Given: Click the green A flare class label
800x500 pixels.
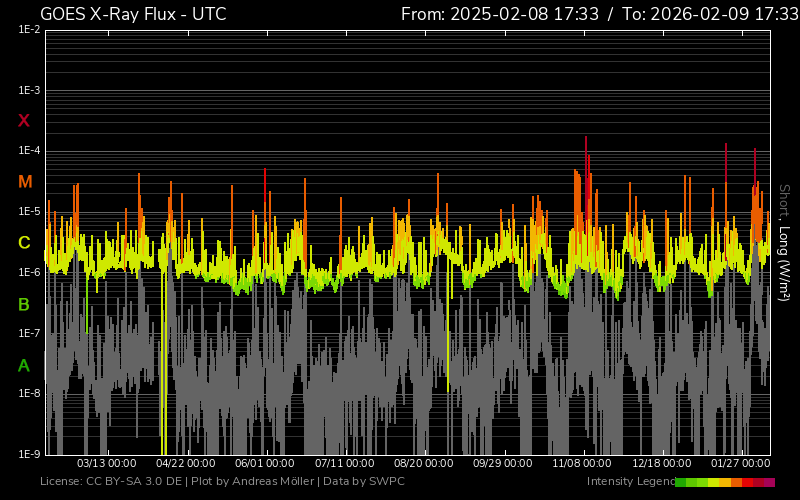Looking at the screenshot, I should (24, 365).
